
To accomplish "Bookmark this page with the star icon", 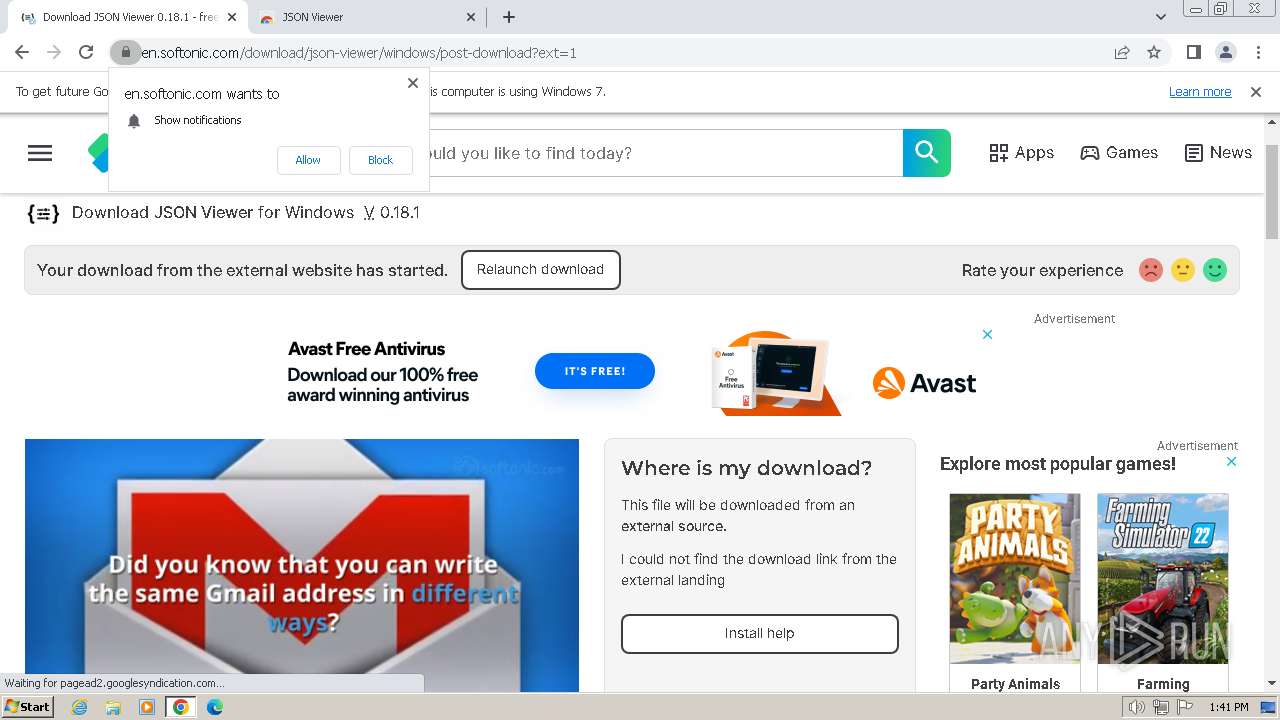I will click(x=1154, y=52).
